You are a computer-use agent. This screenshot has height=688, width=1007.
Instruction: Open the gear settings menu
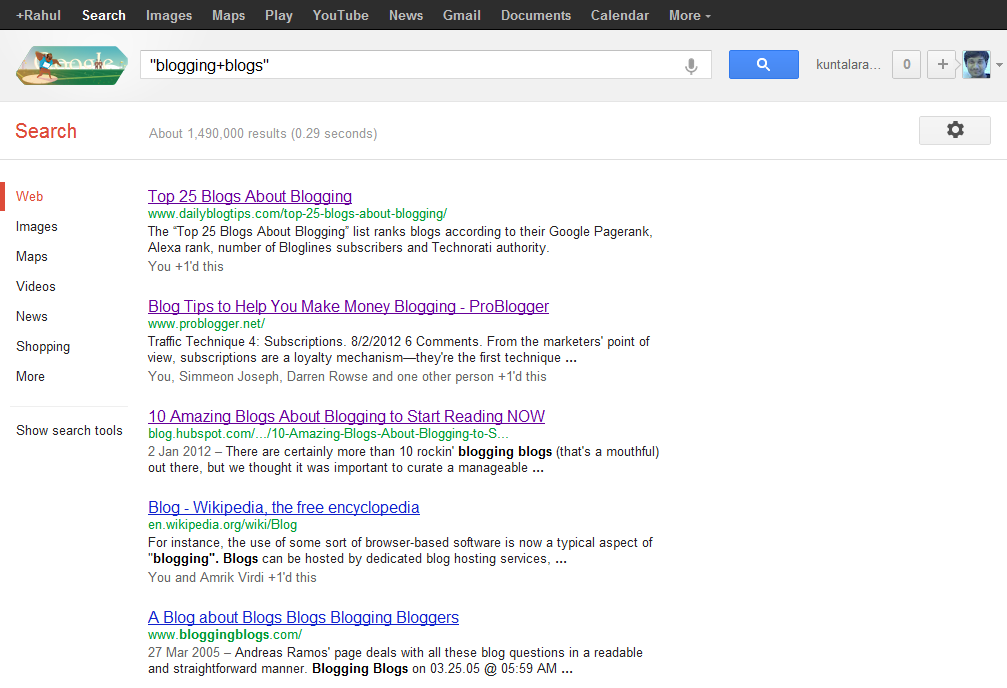coord(955,130)
